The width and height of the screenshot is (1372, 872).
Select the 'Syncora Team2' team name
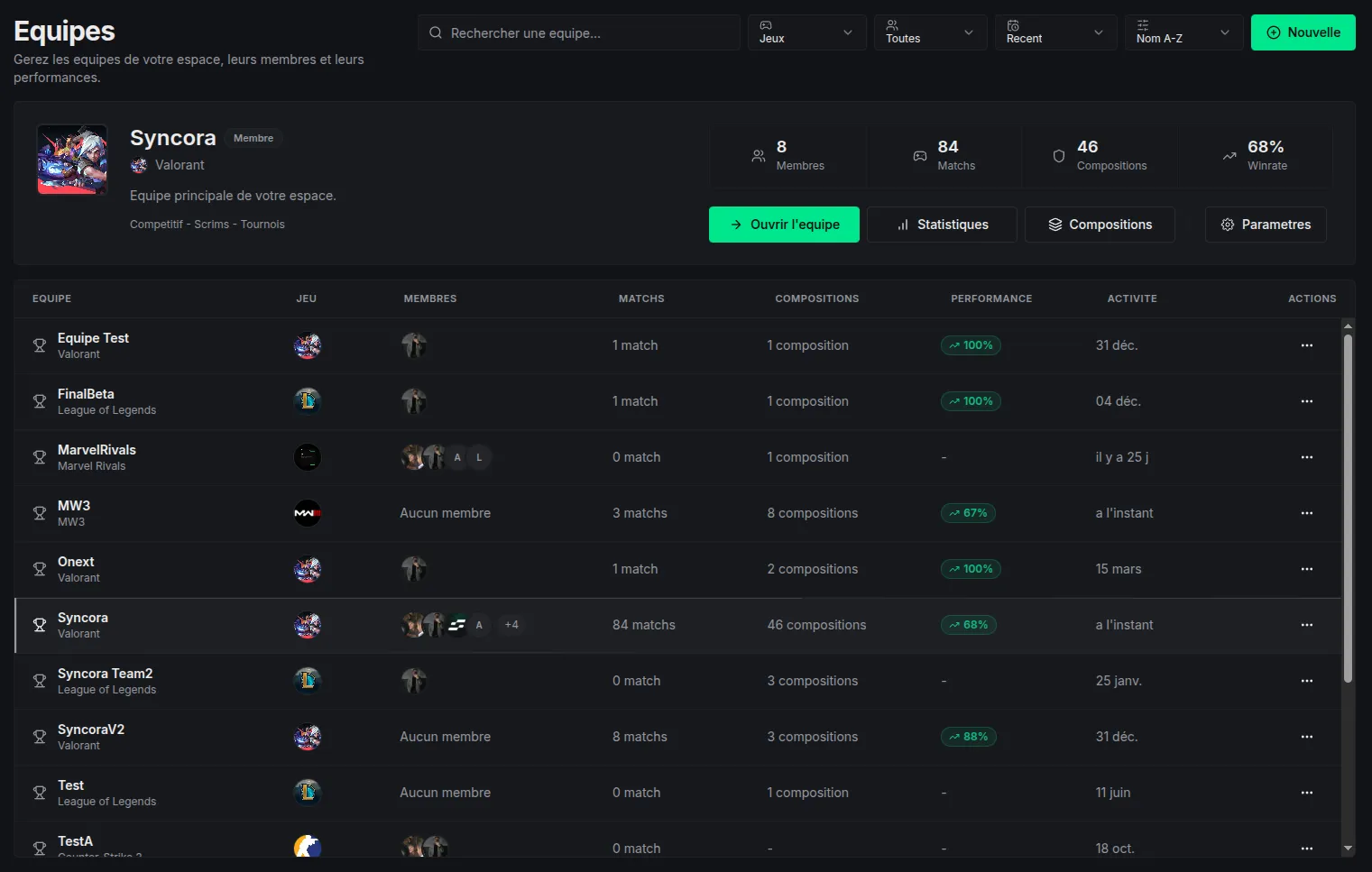click(x=105, y=674)
